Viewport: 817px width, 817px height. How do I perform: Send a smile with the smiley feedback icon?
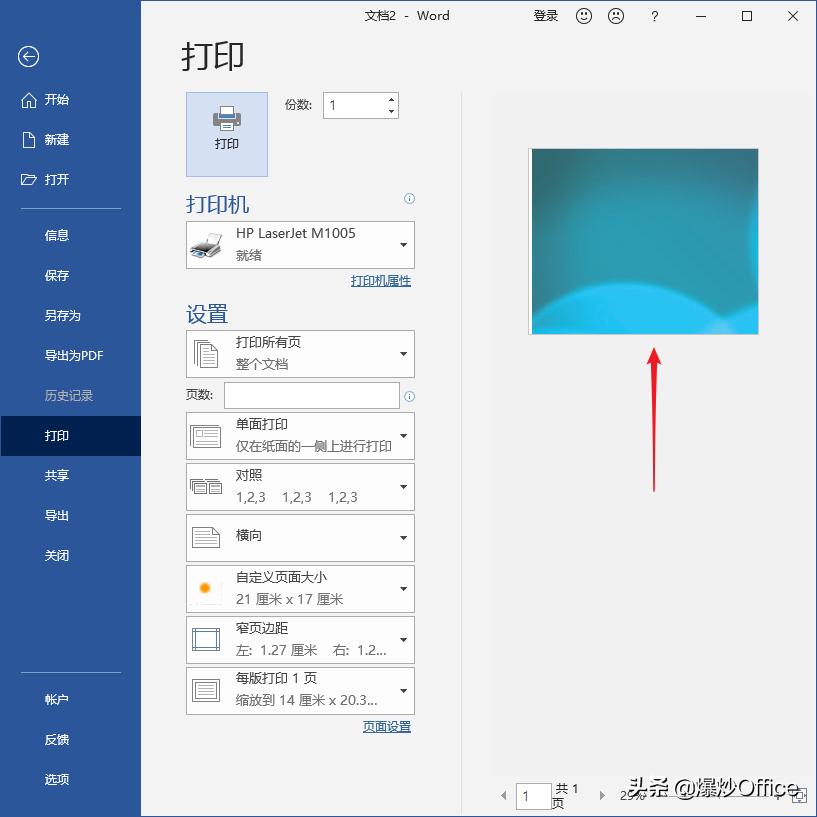583,16
